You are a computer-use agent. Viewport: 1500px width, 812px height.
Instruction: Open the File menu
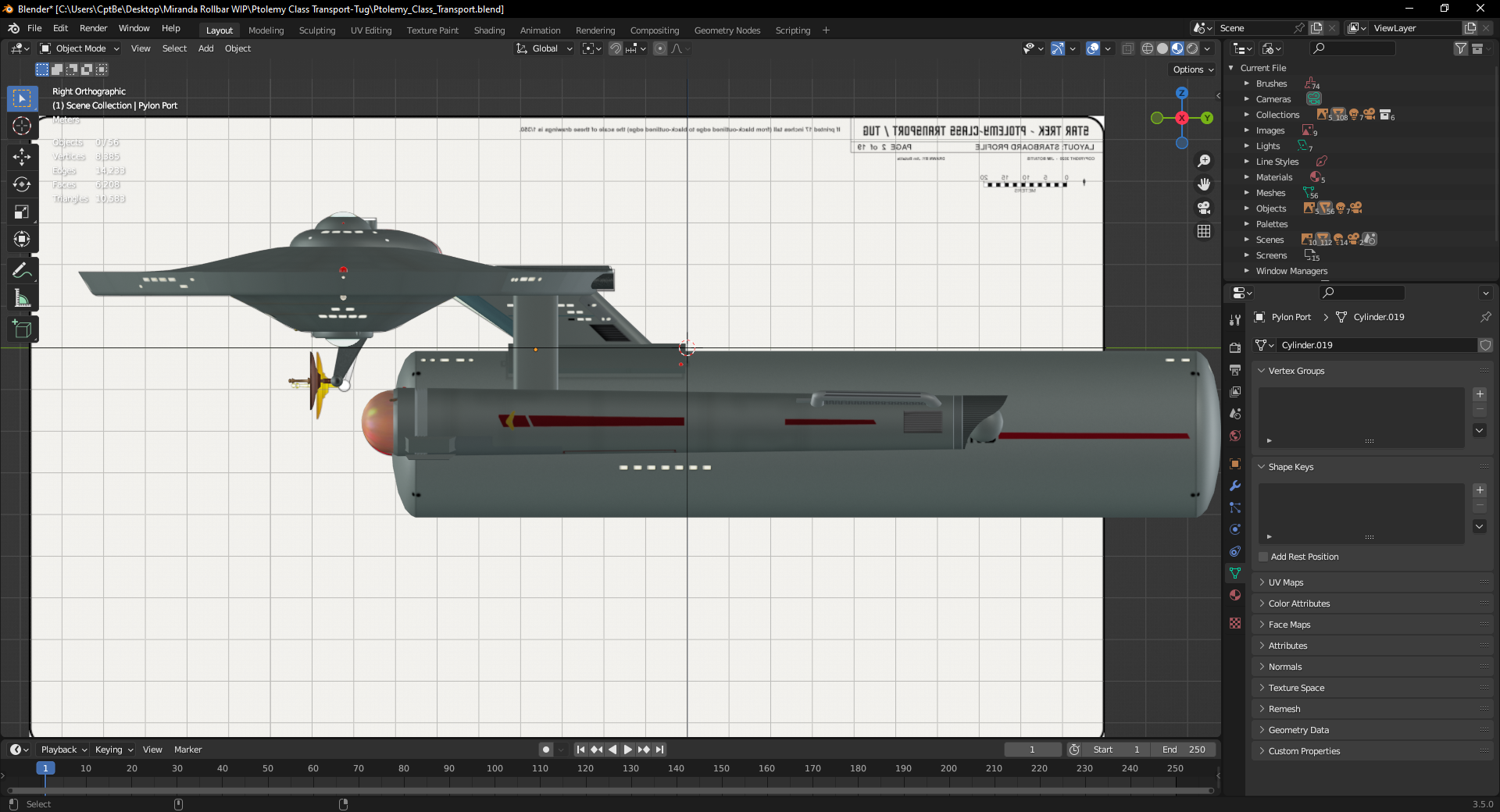34,28
